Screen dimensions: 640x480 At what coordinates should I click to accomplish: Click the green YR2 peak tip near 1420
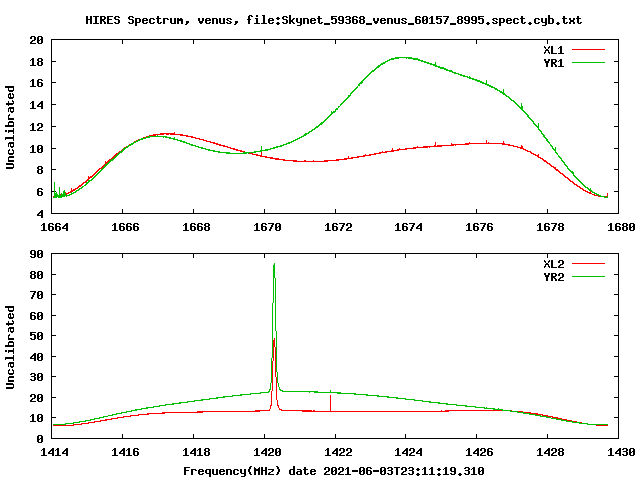pos(274,264)
